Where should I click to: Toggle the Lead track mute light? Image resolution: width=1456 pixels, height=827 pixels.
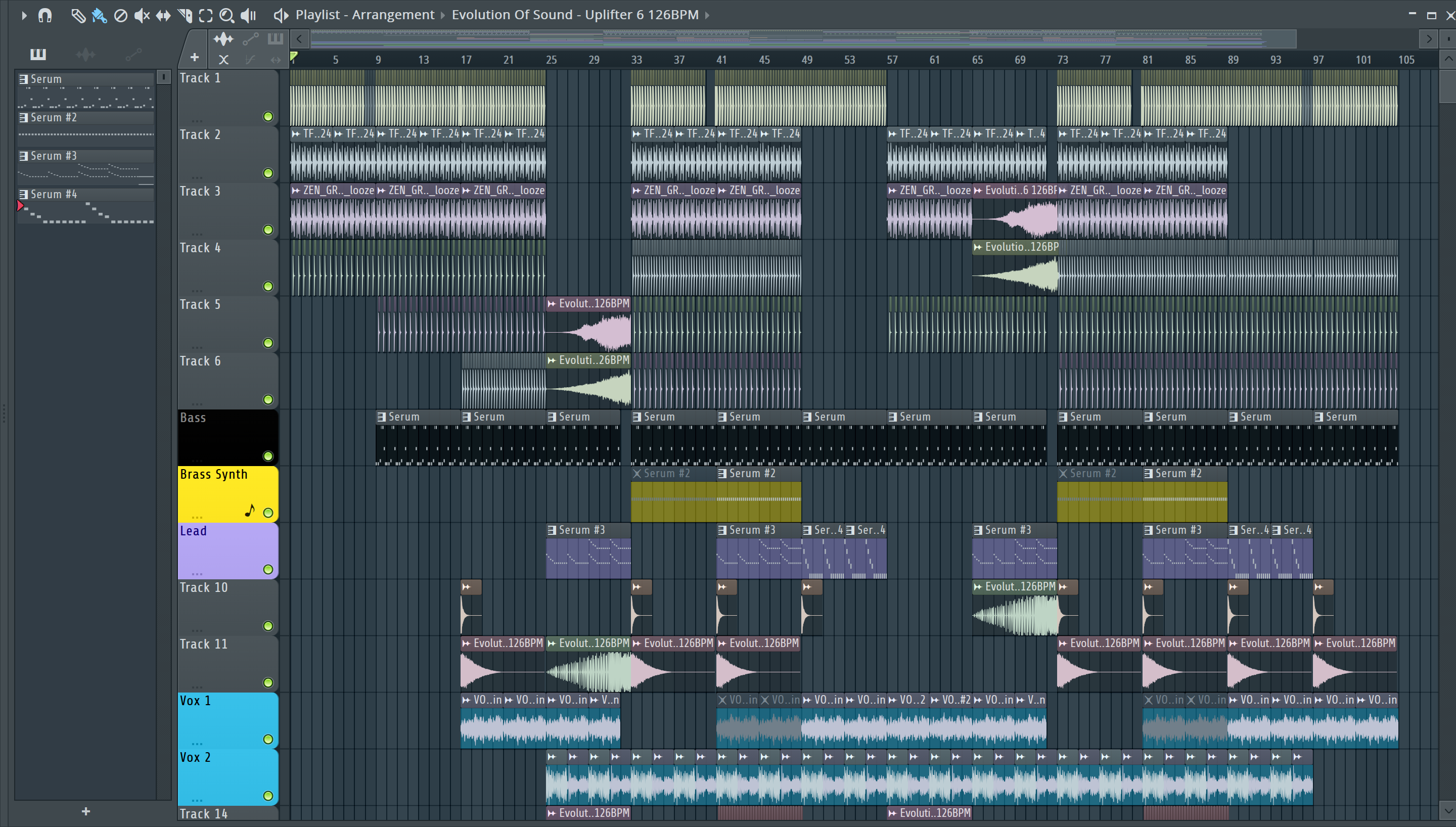(268, 570)
